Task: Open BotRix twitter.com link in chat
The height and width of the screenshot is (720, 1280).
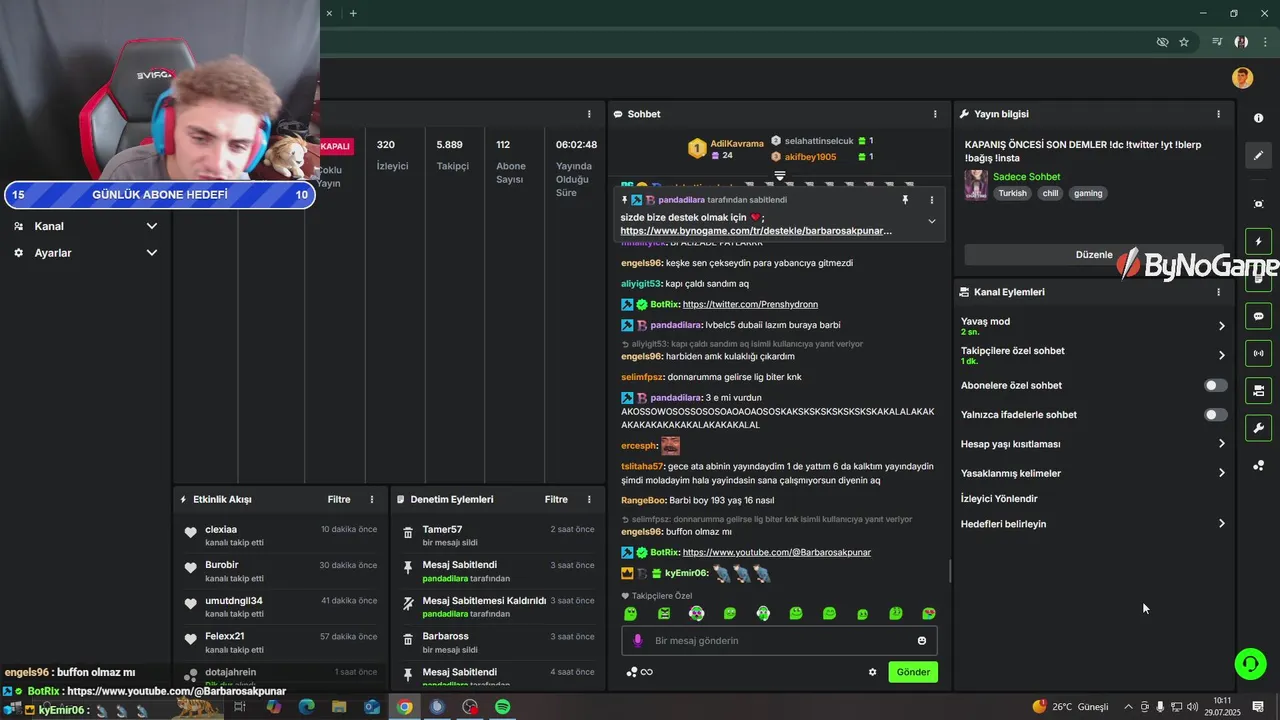Action: [750, 304]
